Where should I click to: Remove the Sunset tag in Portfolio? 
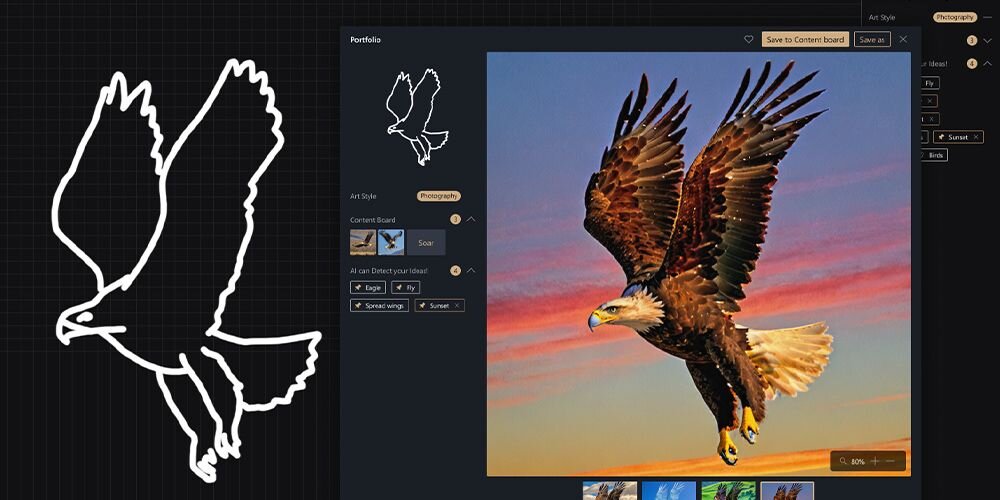(x=457, y=305)
